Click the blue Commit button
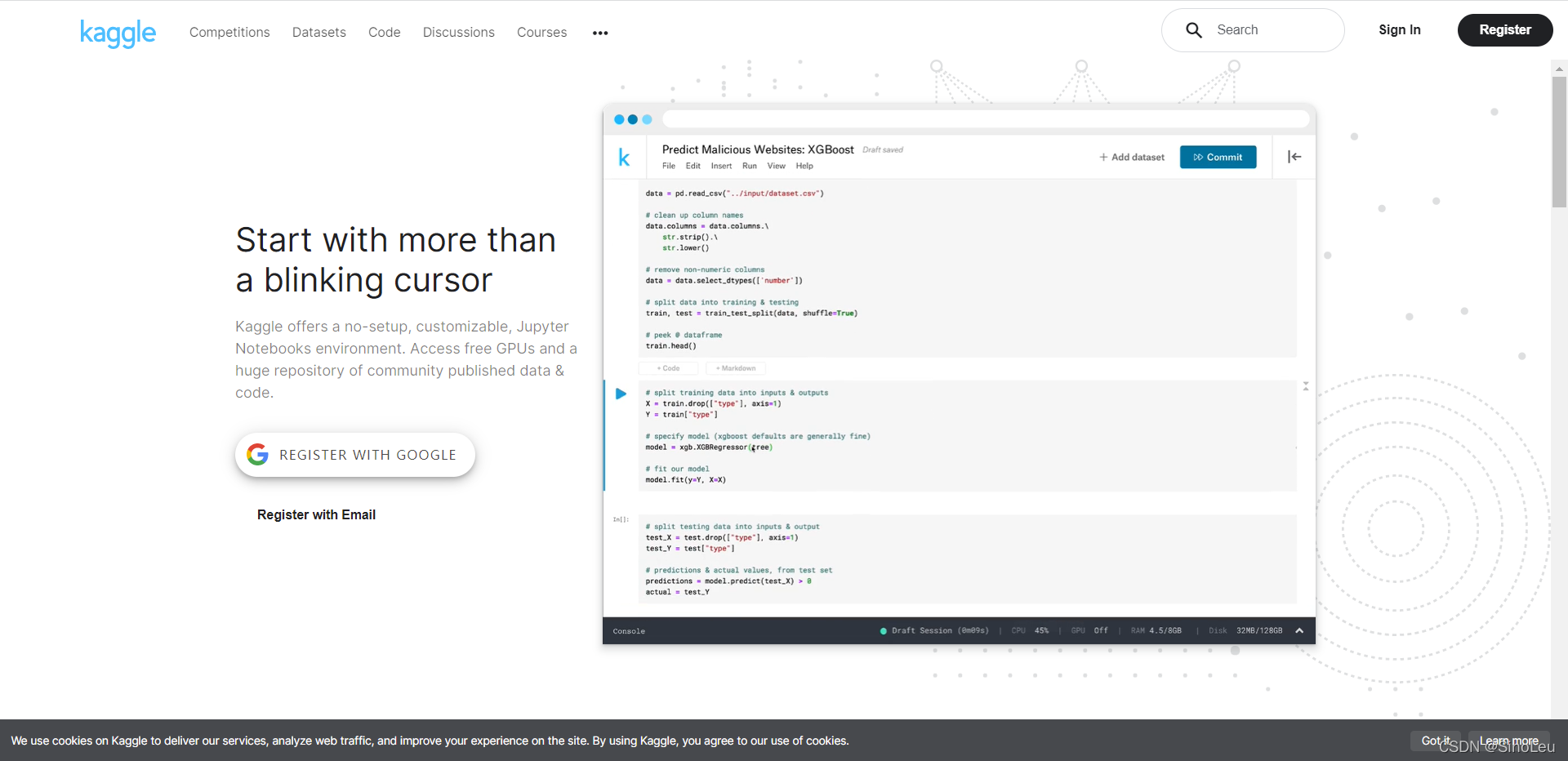This screenshot has height=761, width=1568. pyautogui.click(x=1218, y=157)
